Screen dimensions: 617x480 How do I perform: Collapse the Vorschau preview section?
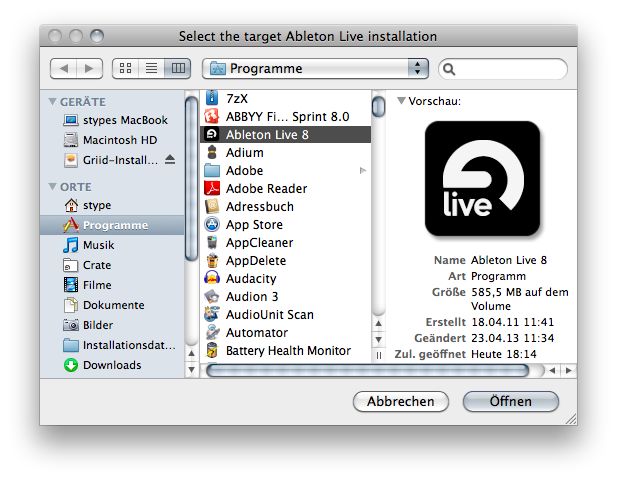tap(401, 101)
